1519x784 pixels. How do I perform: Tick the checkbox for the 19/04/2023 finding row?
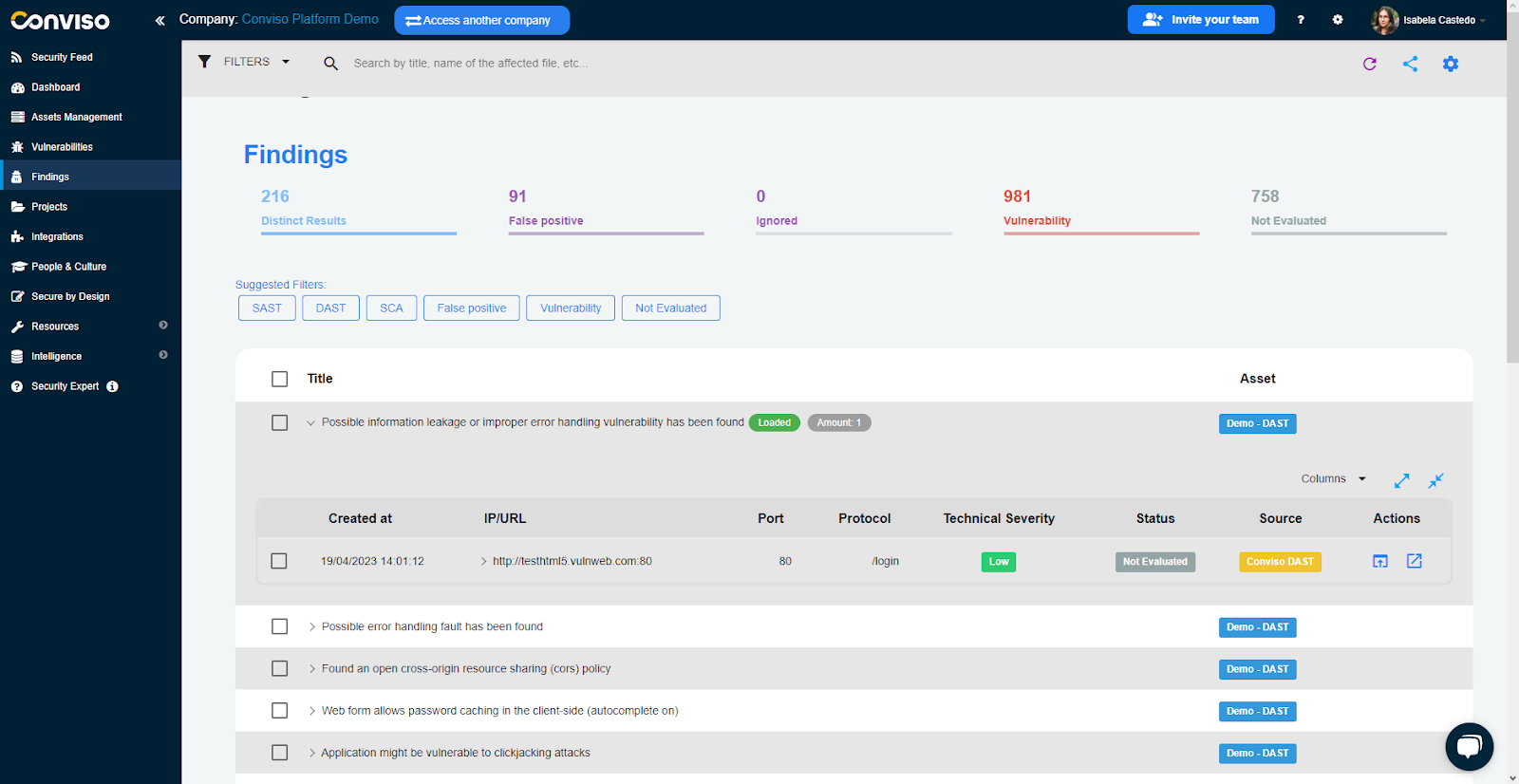279,561
